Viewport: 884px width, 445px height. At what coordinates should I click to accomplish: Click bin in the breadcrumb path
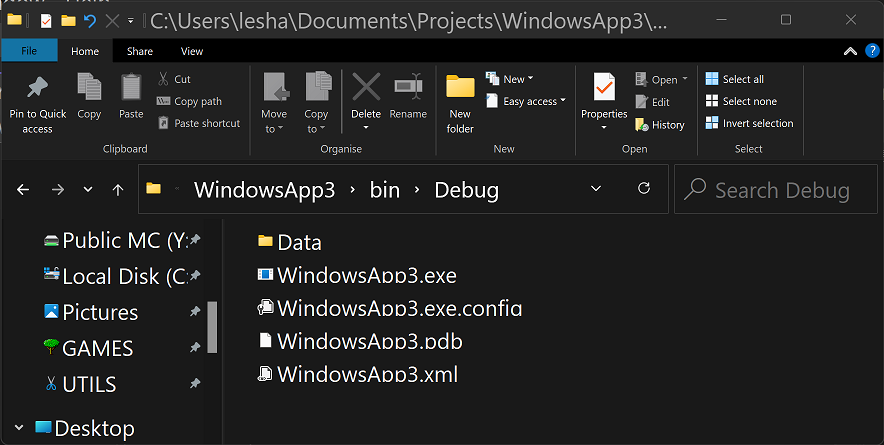[x=385, y=190]
